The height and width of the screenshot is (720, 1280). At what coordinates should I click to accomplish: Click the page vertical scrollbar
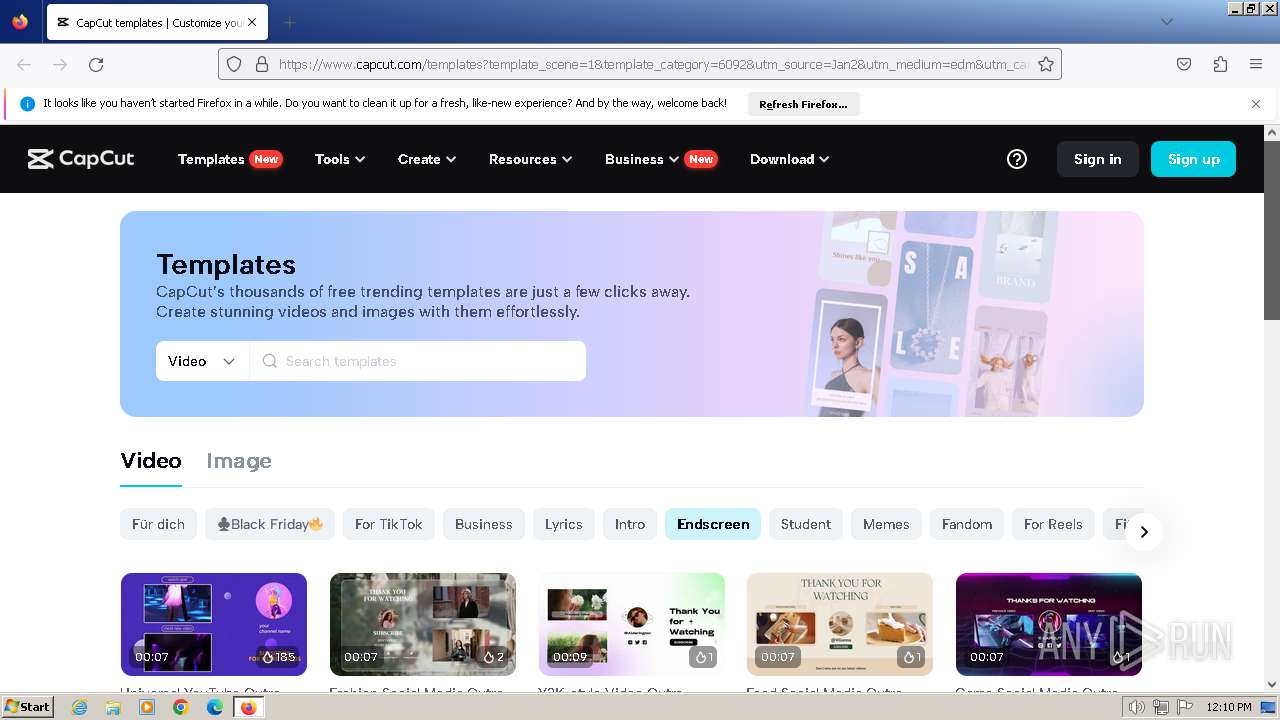[1272, 408]
